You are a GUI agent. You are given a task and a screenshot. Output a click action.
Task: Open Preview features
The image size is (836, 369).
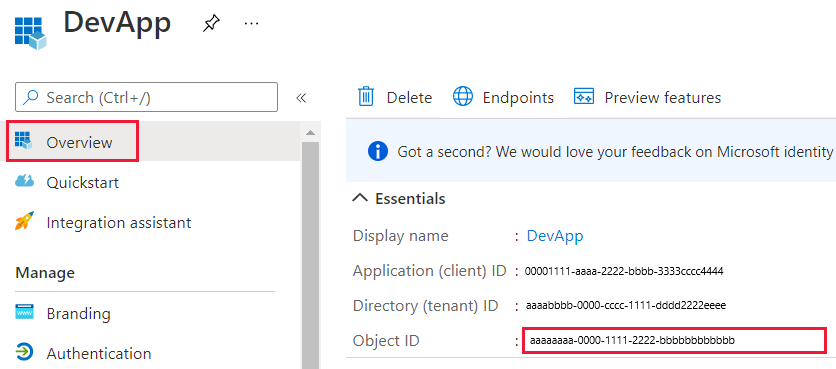[x=647, y=98]
